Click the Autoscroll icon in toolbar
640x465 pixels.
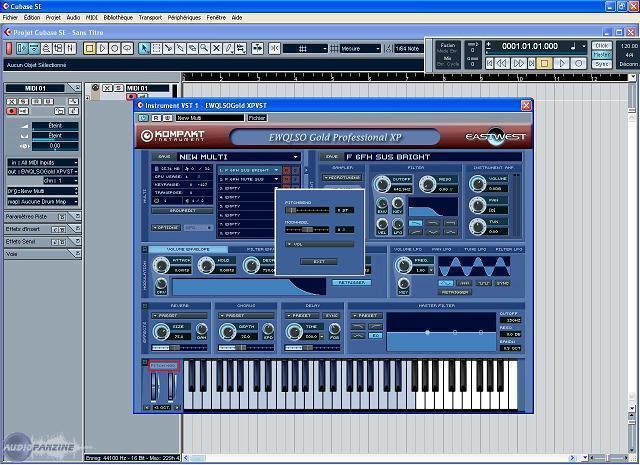[x=257, y=49]
